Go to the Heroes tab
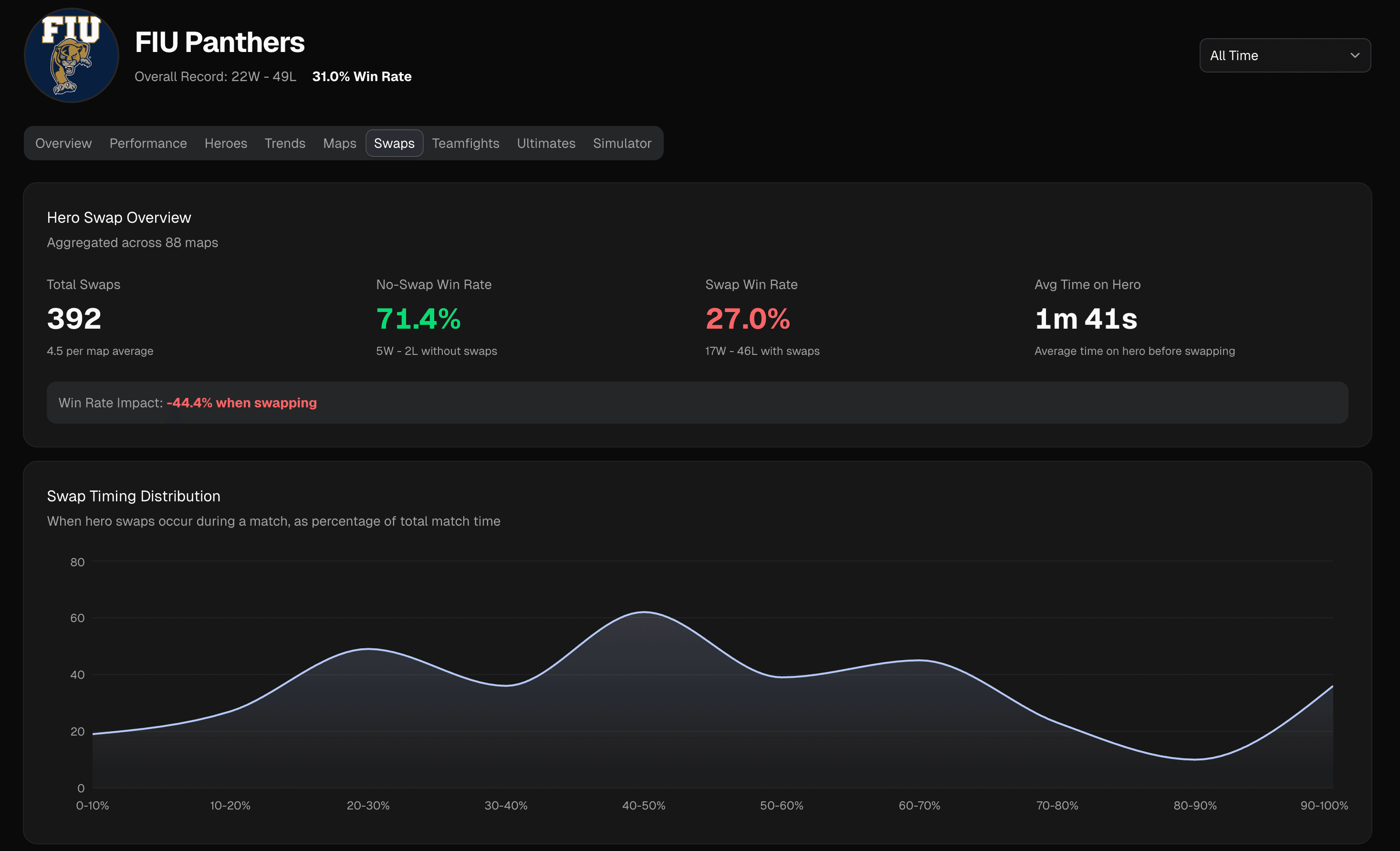This screenshot has width=1400, height=851. (x=226, y=143)
